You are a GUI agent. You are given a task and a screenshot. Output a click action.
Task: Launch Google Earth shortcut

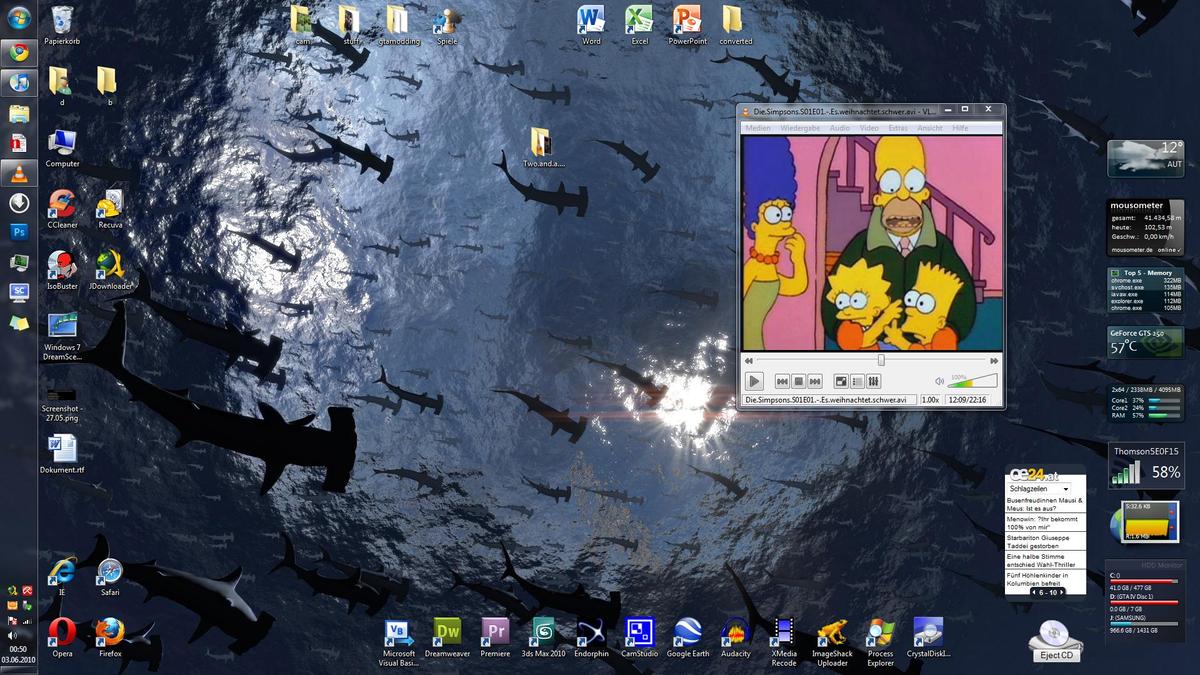tap(687, 636)
